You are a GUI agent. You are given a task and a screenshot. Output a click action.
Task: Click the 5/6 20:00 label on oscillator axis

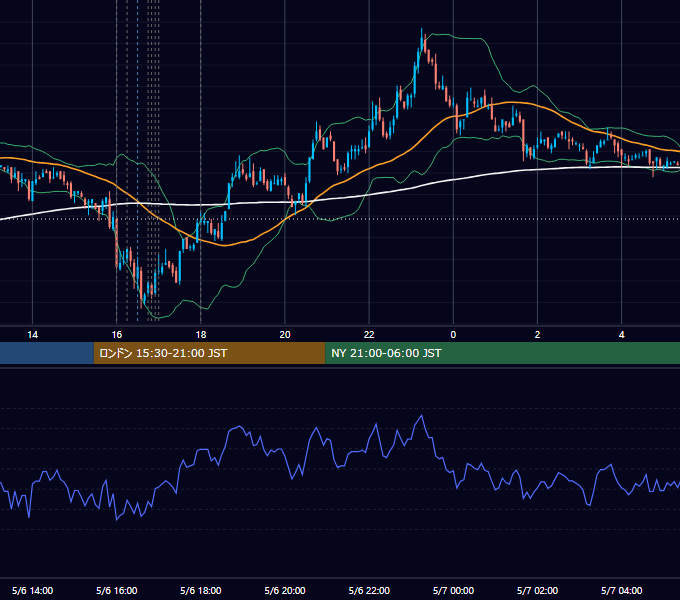pyautogui.click(x=285, y=590)
